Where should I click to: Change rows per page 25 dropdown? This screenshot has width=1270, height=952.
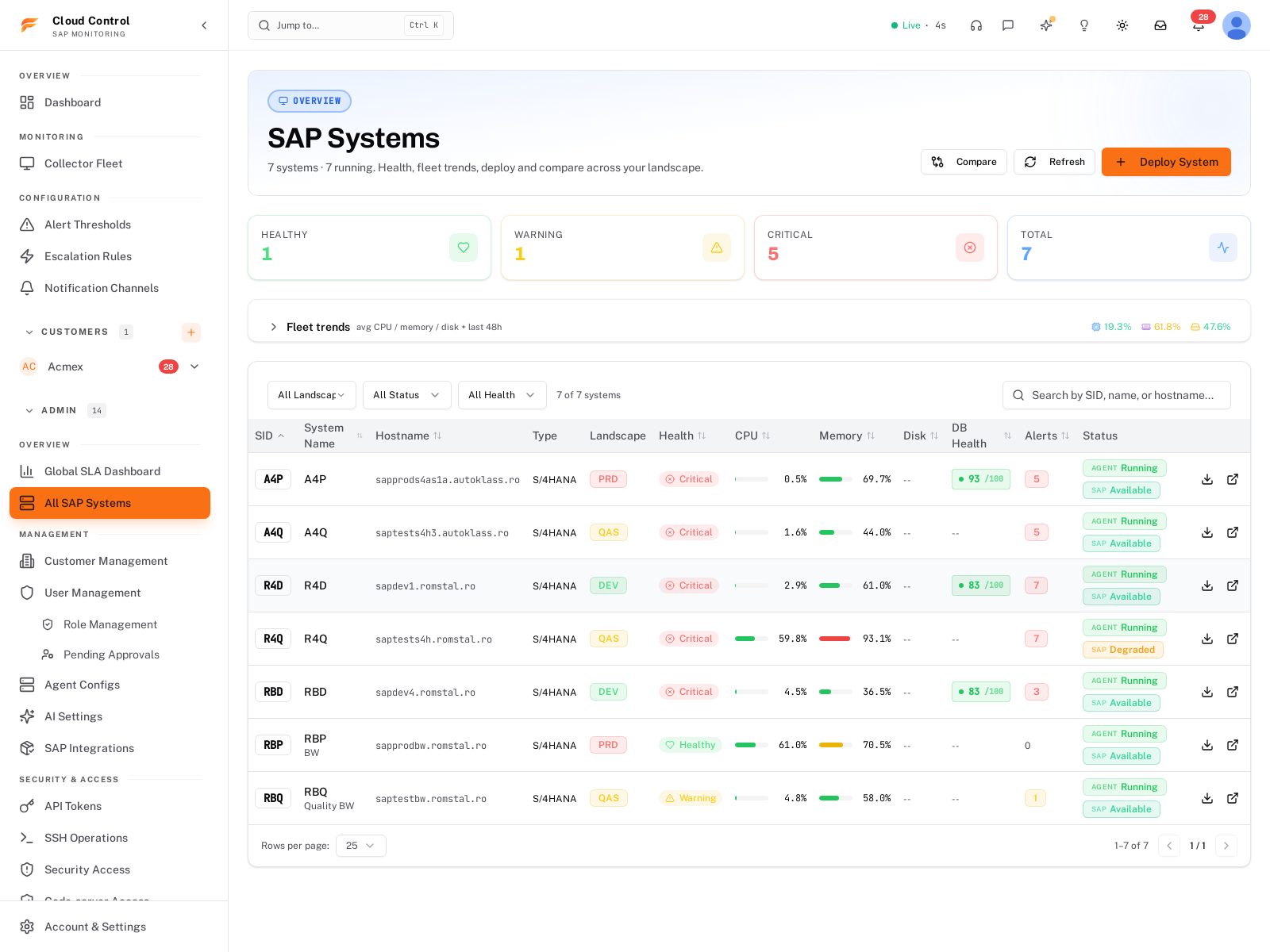[x=361, y=846]
